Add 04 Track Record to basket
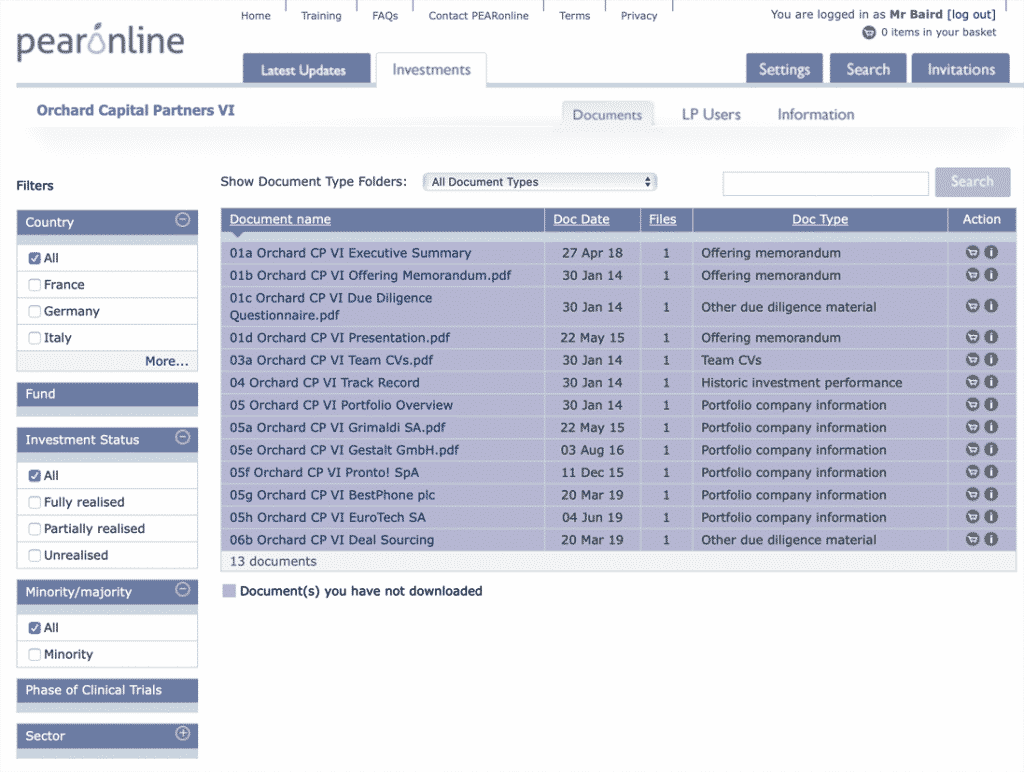 (x=972, y=382)
